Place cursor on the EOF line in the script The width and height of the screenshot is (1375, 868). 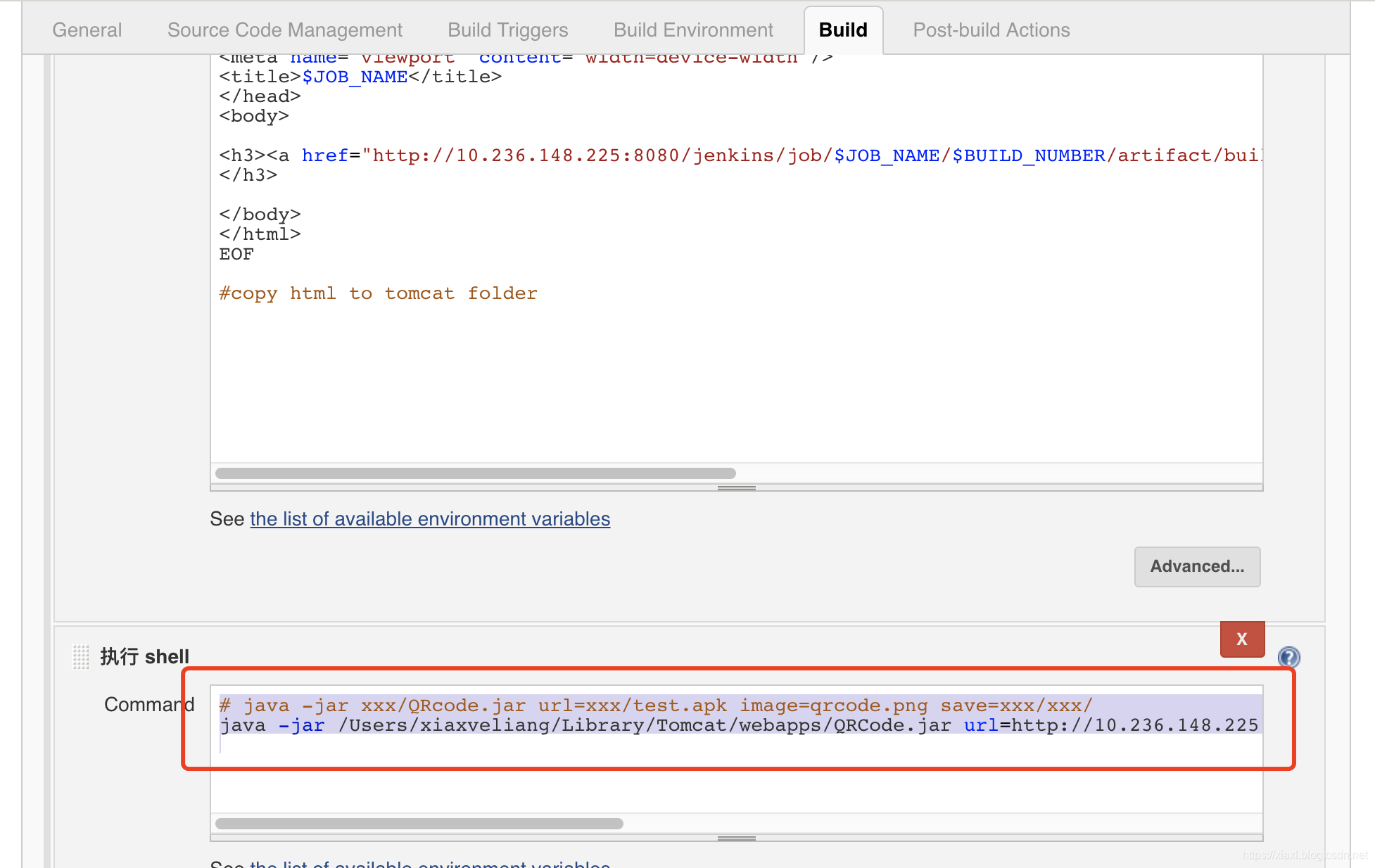pyautogui.click(x=236, y=254)
